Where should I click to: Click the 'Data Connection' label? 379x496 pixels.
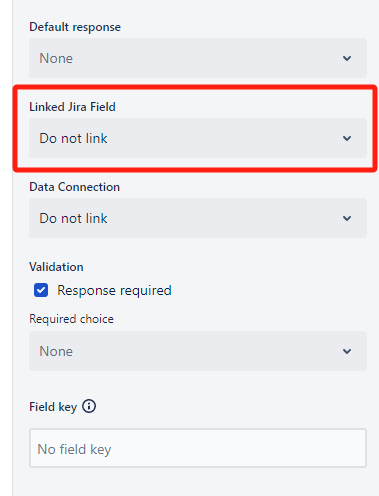74,187
